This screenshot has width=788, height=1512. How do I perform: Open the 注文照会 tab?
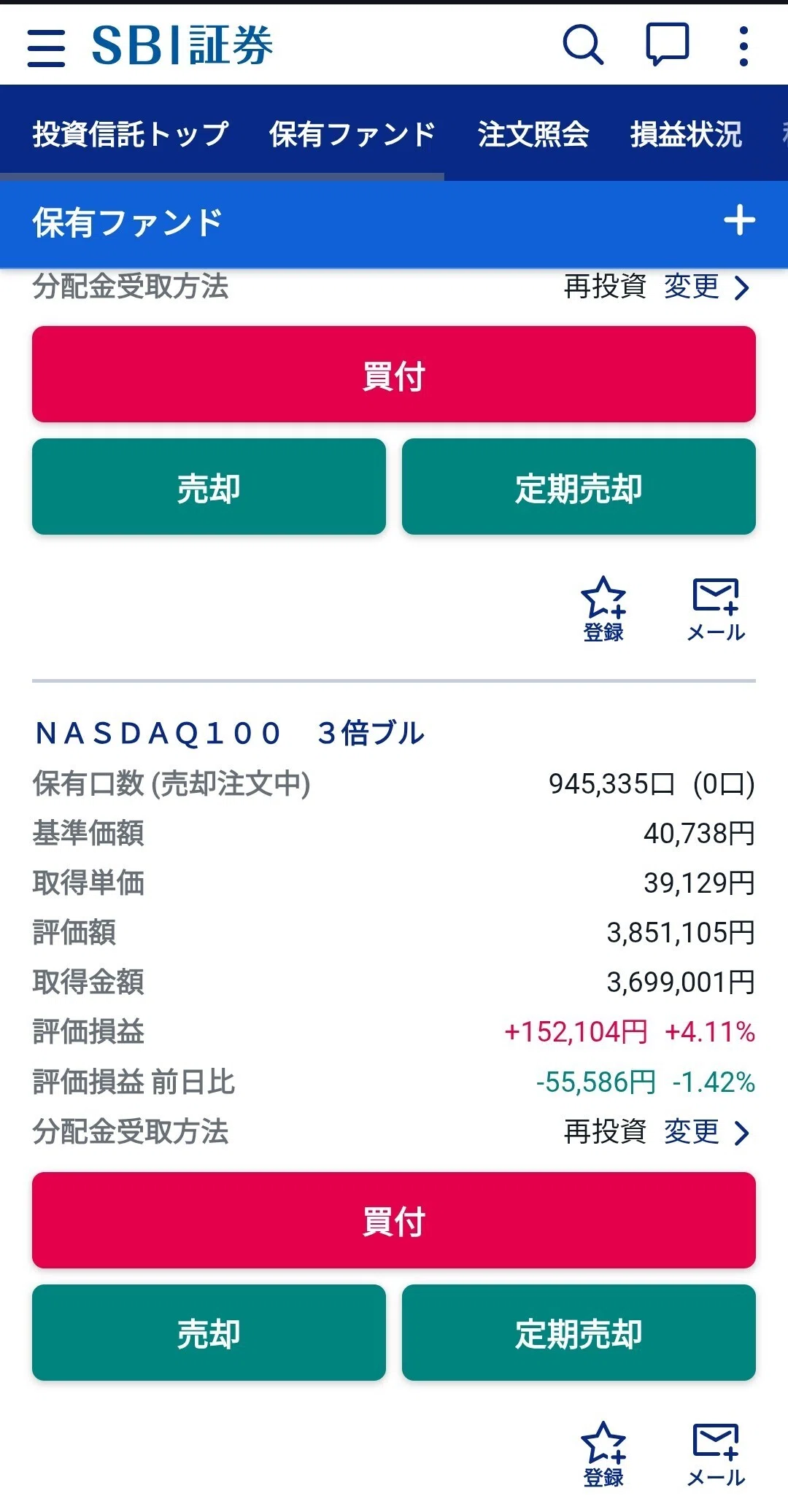[533, 133]
